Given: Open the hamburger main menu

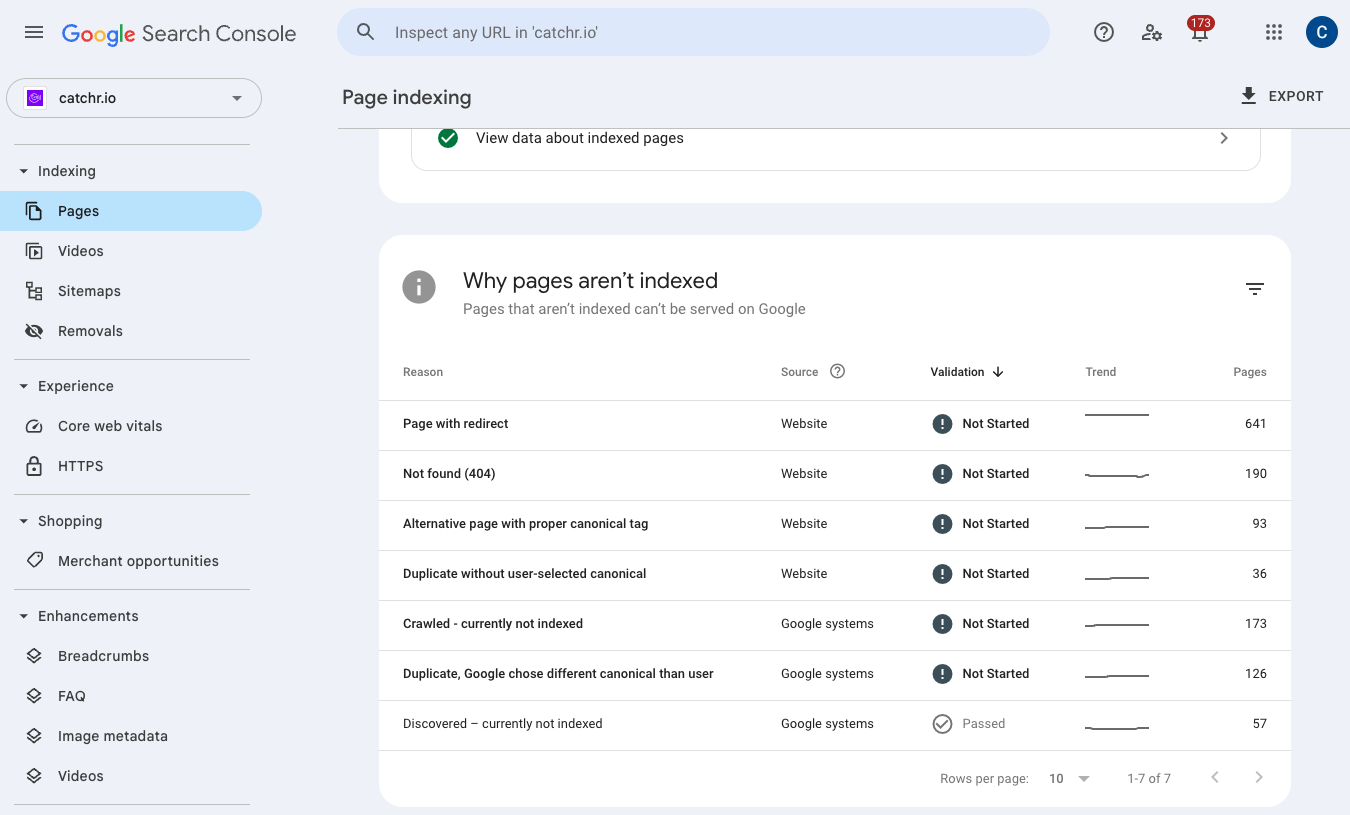Looking at the screenshot, I should [x=34, y=32].
